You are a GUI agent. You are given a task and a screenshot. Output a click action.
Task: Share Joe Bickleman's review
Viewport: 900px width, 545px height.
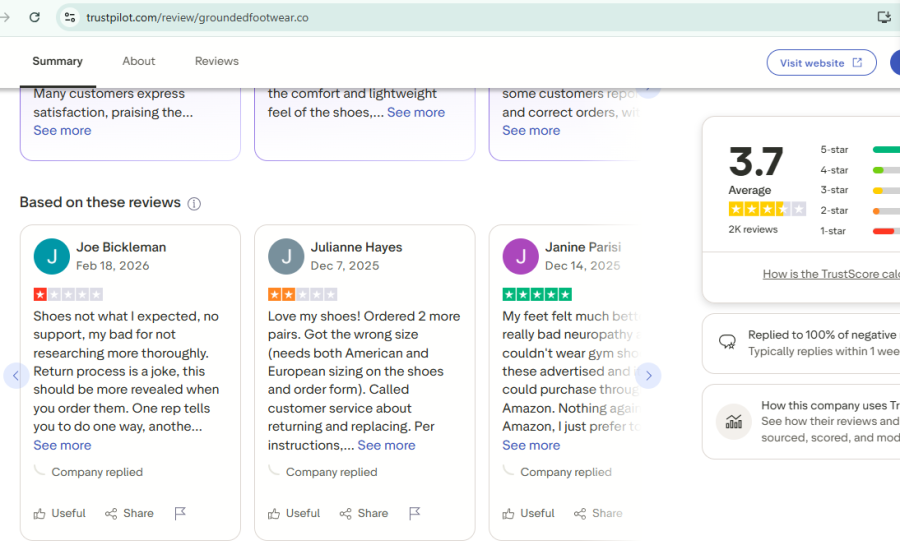point(129,513)
